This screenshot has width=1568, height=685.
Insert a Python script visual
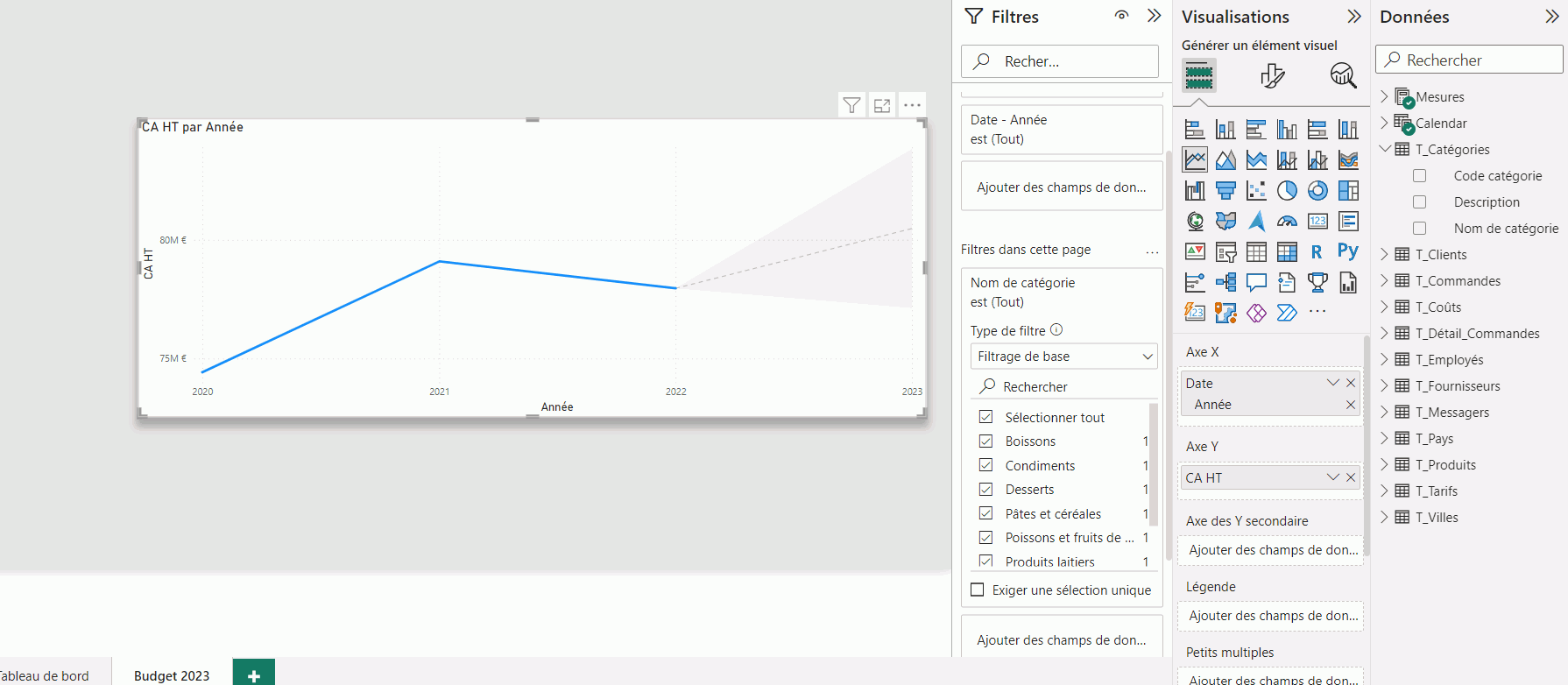coord(1348,251)
